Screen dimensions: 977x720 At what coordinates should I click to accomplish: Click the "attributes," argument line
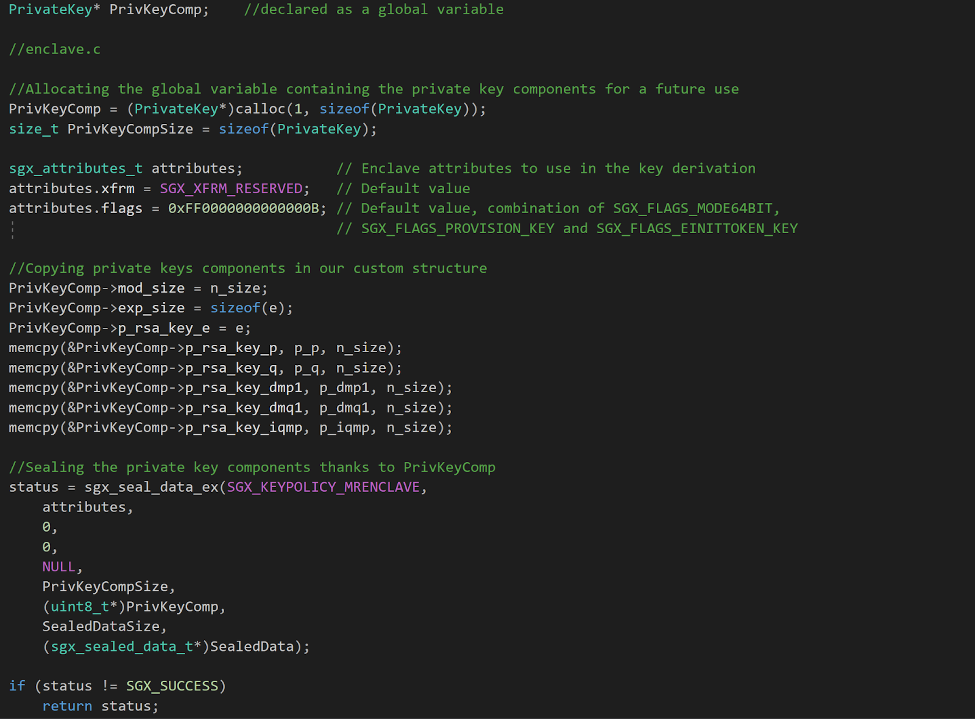(88, 508)
